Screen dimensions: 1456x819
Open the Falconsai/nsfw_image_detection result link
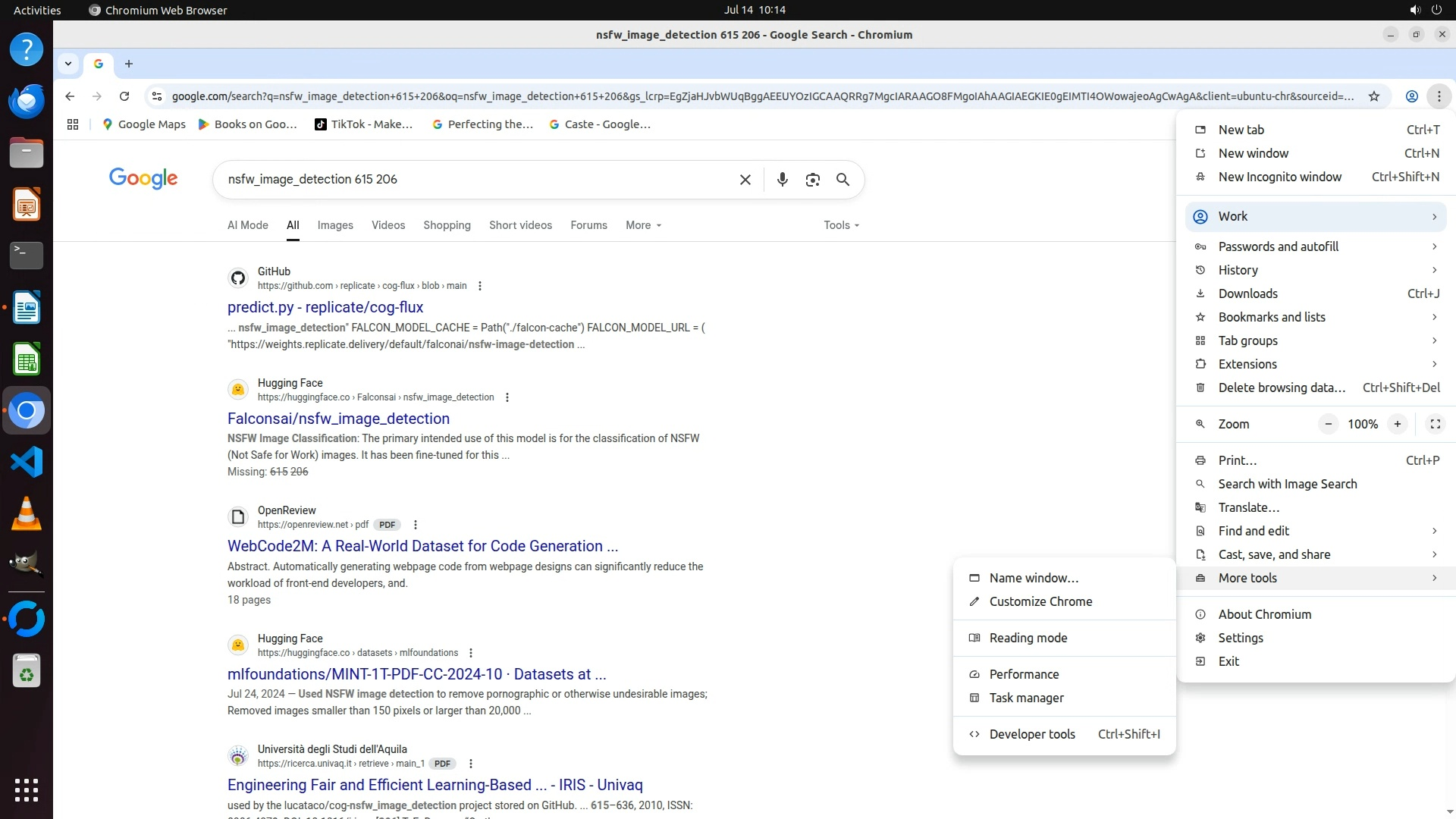tap(338, 419)
